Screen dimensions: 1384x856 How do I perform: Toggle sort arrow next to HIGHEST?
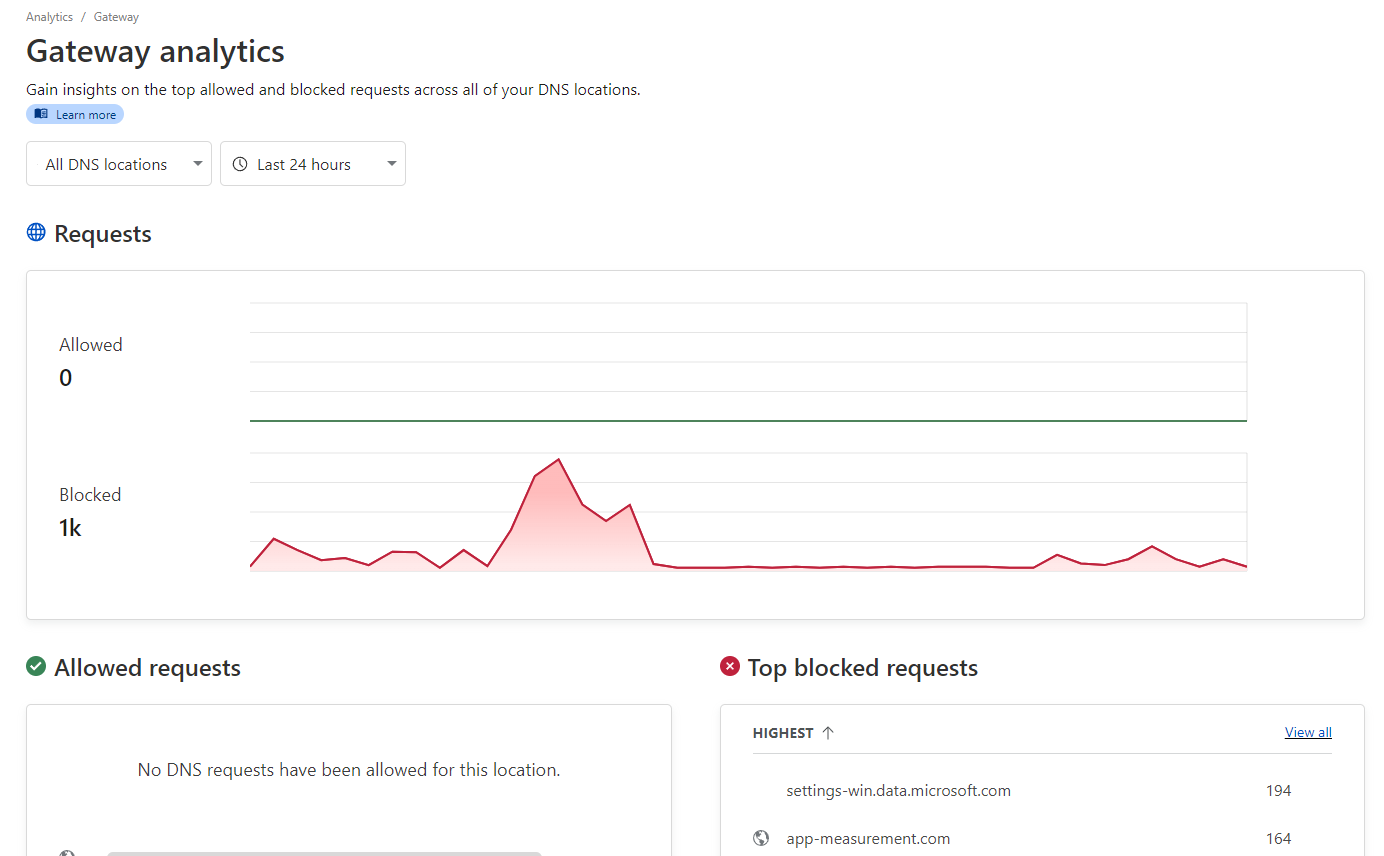828,733
